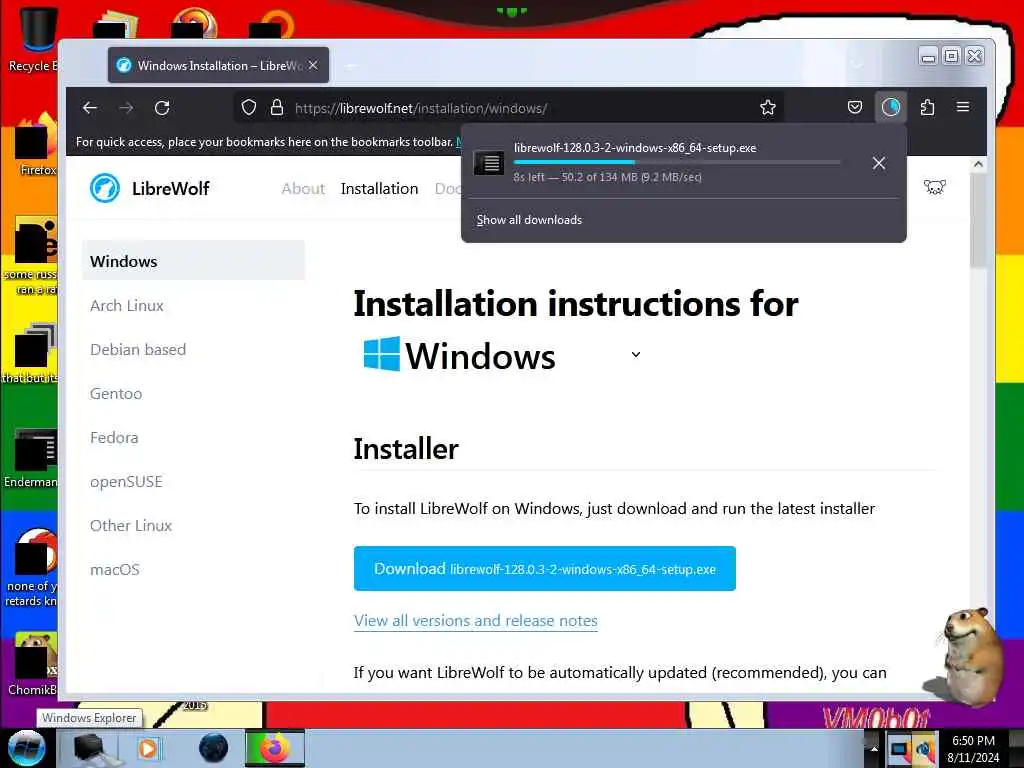Select macOS in the sidebar

tap(114, 570)
